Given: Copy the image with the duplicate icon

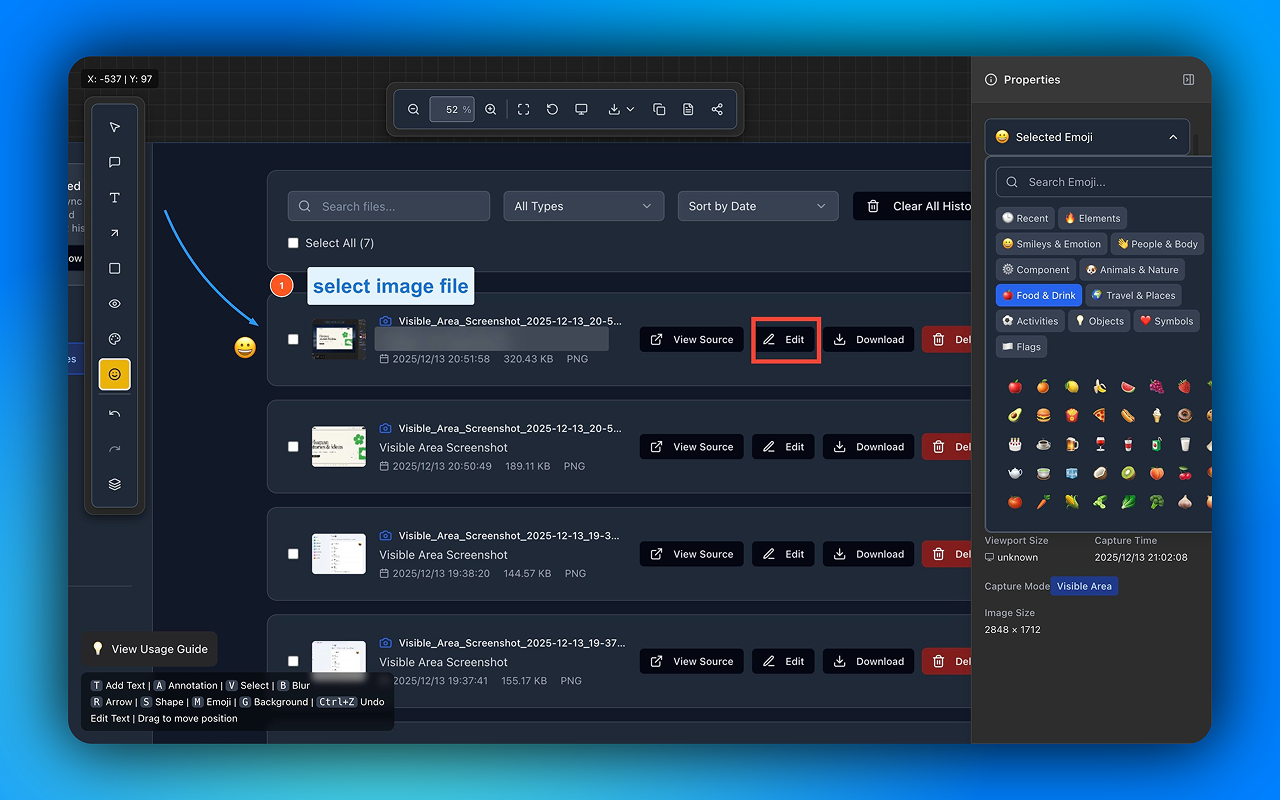Looking at the screenshot, I should [x=659, y=109].
